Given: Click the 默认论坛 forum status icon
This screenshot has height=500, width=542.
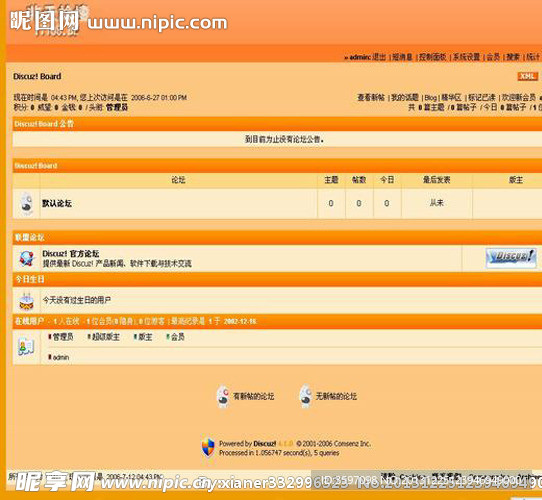Looking at the screenshot, I should click(27, 203).
